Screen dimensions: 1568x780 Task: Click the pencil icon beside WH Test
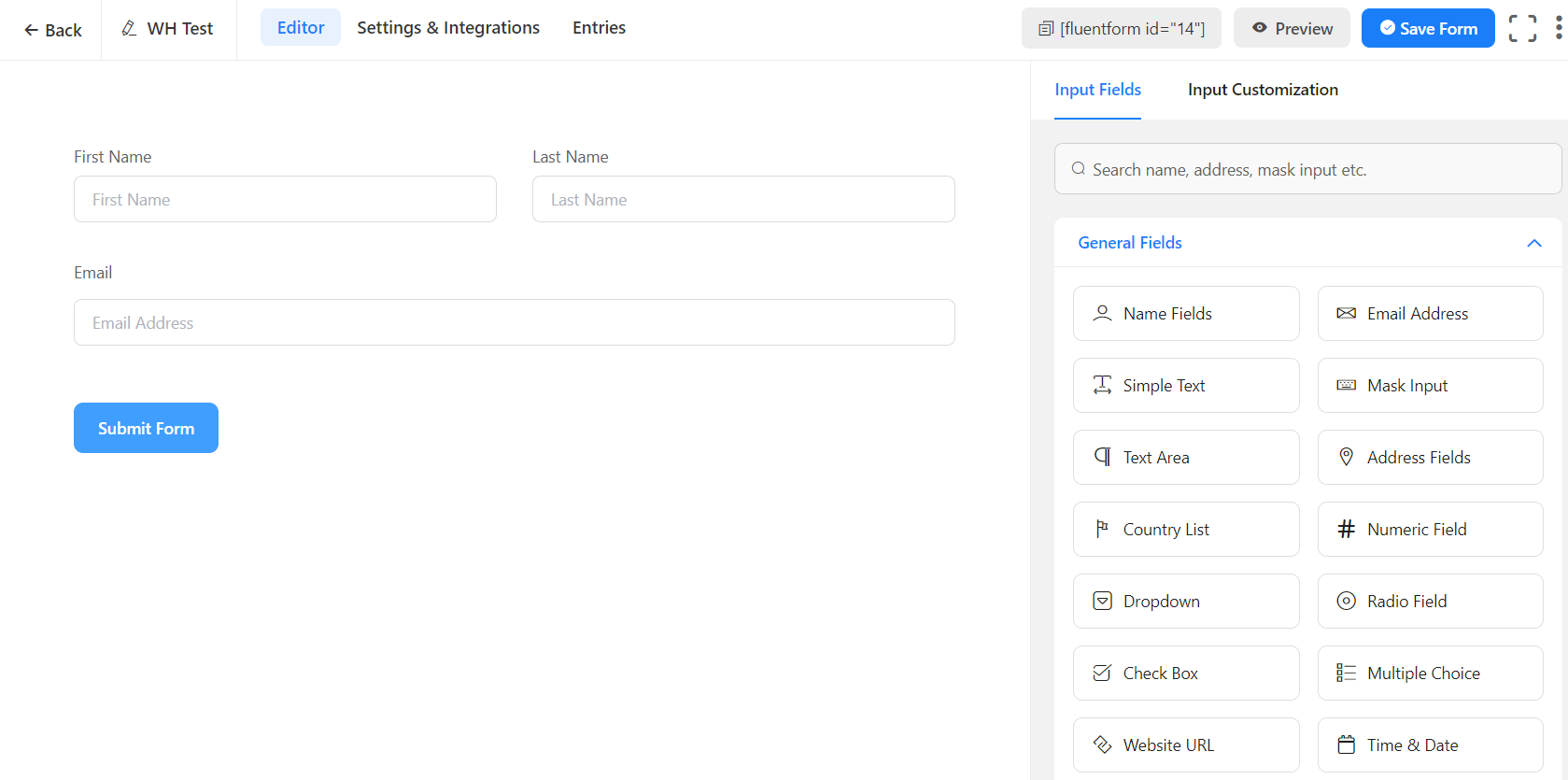130,28
